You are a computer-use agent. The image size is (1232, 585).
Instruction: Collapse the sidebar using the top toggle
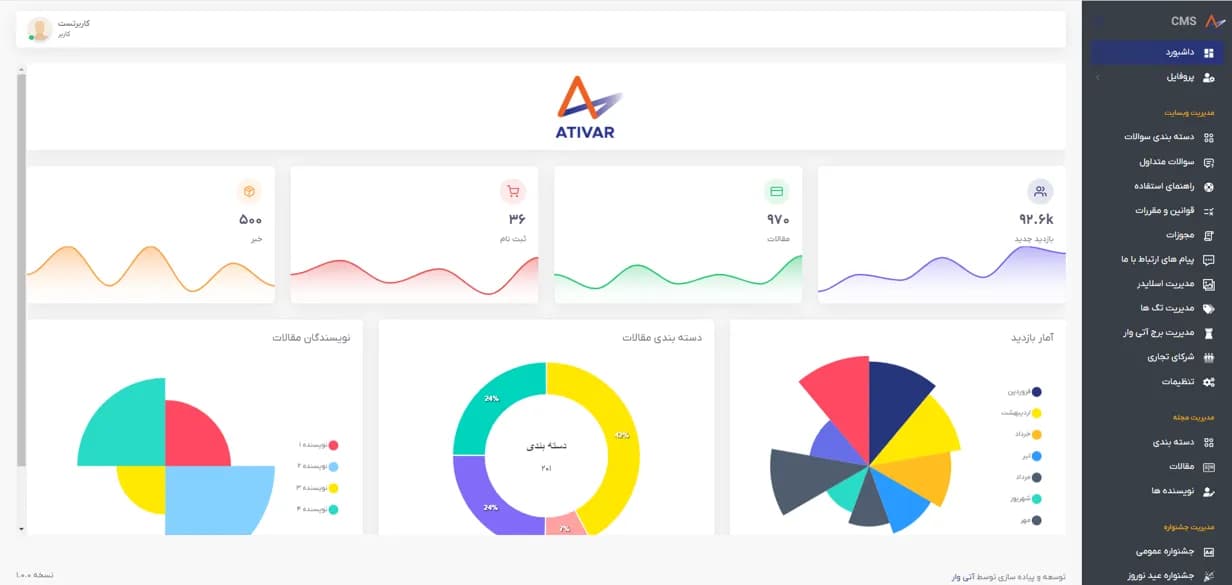tap(1098, 20)
